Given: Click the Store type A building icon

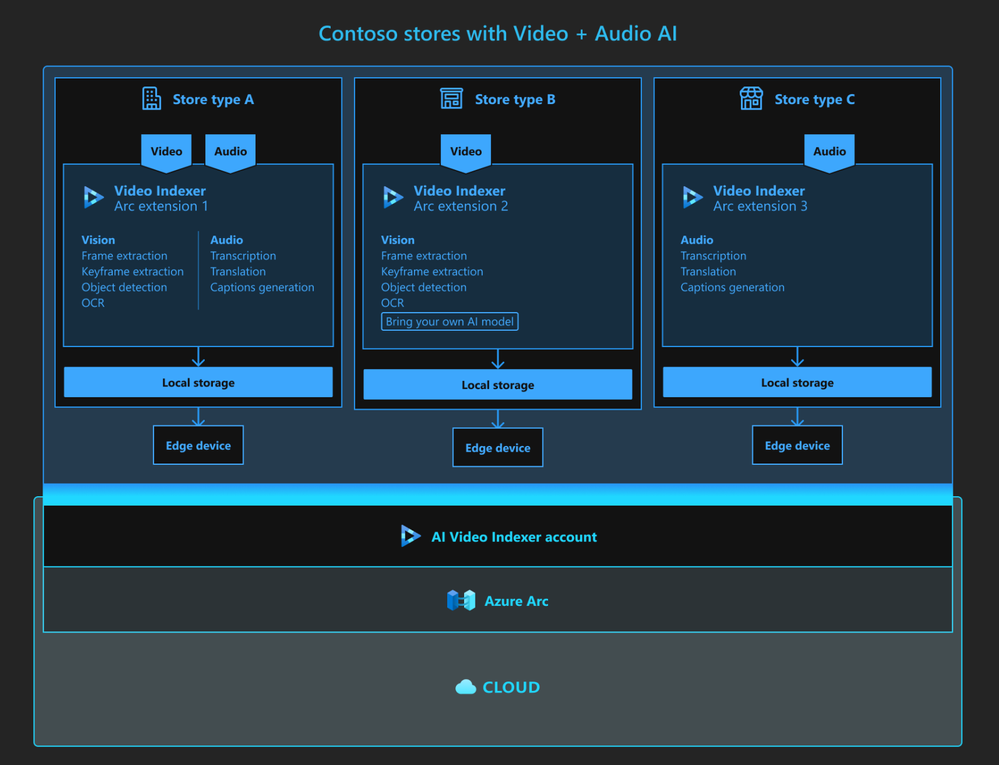Looking at the screenshot, I should pos(152,99).
